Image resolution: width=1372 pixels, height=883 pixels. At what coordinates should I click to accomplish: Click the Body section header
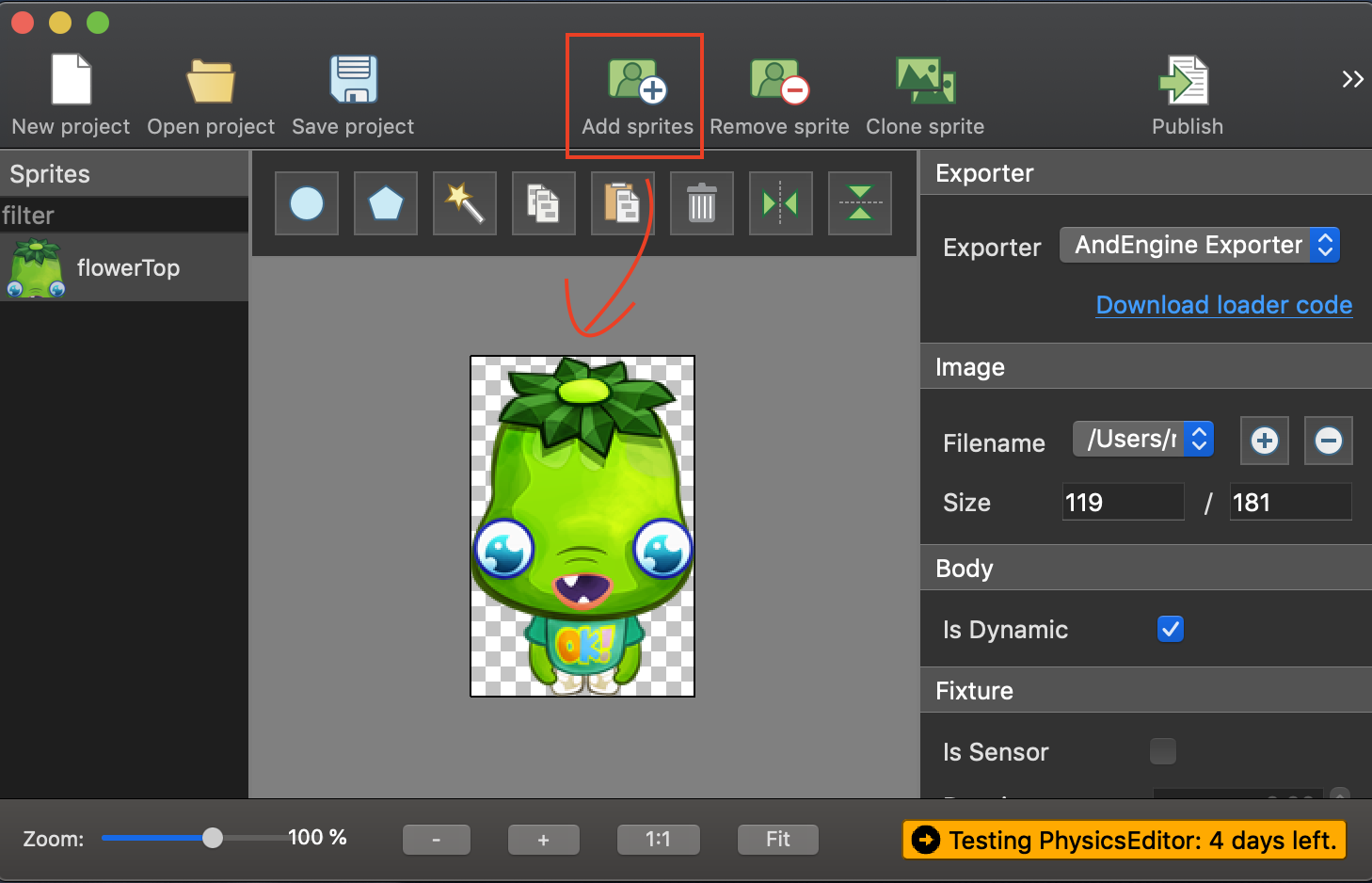tap(1146, 568)
